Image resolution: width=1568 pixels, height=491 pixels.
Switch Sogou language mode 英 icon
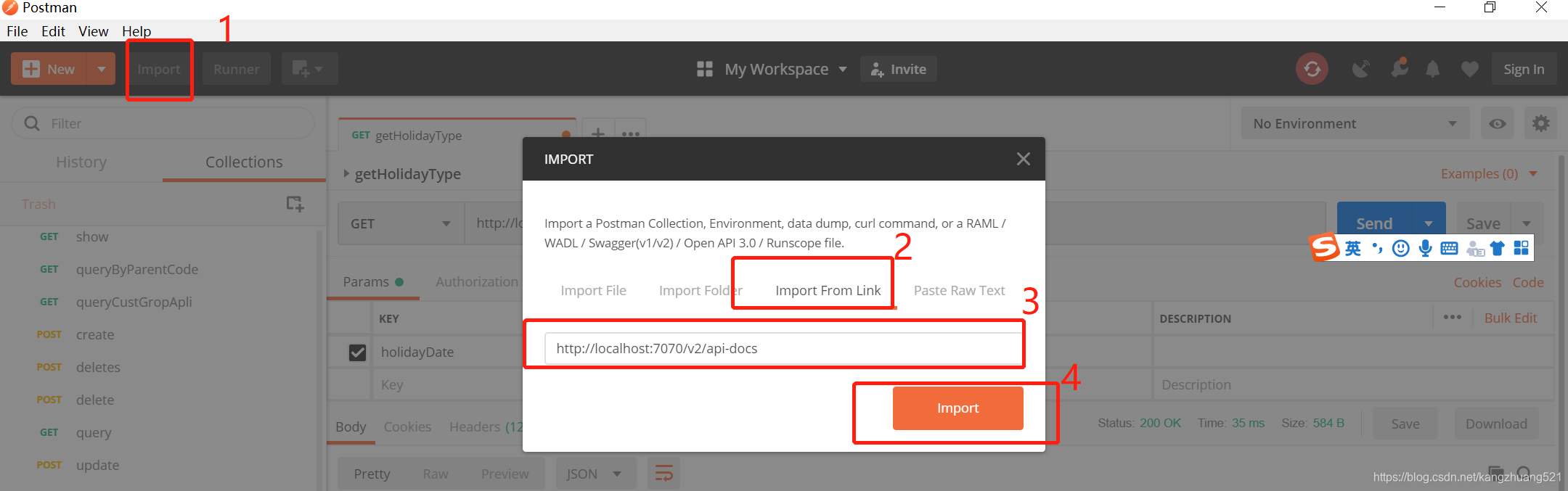tap(1353, 248)
